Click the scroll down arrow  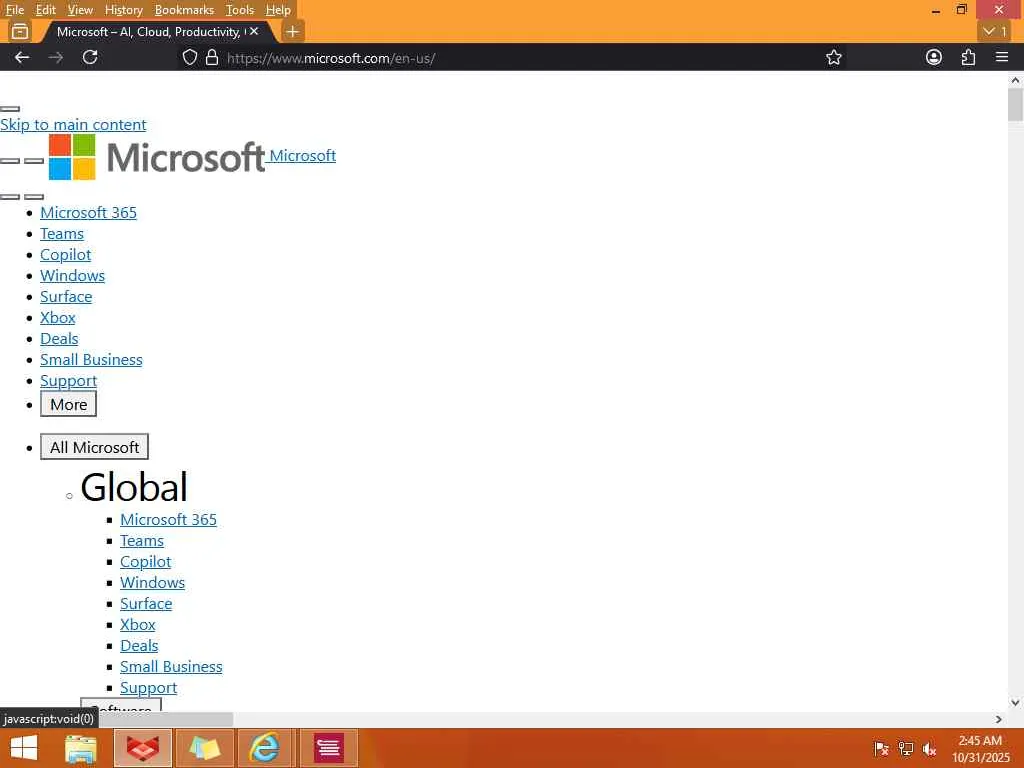(x=1015, y=703)
